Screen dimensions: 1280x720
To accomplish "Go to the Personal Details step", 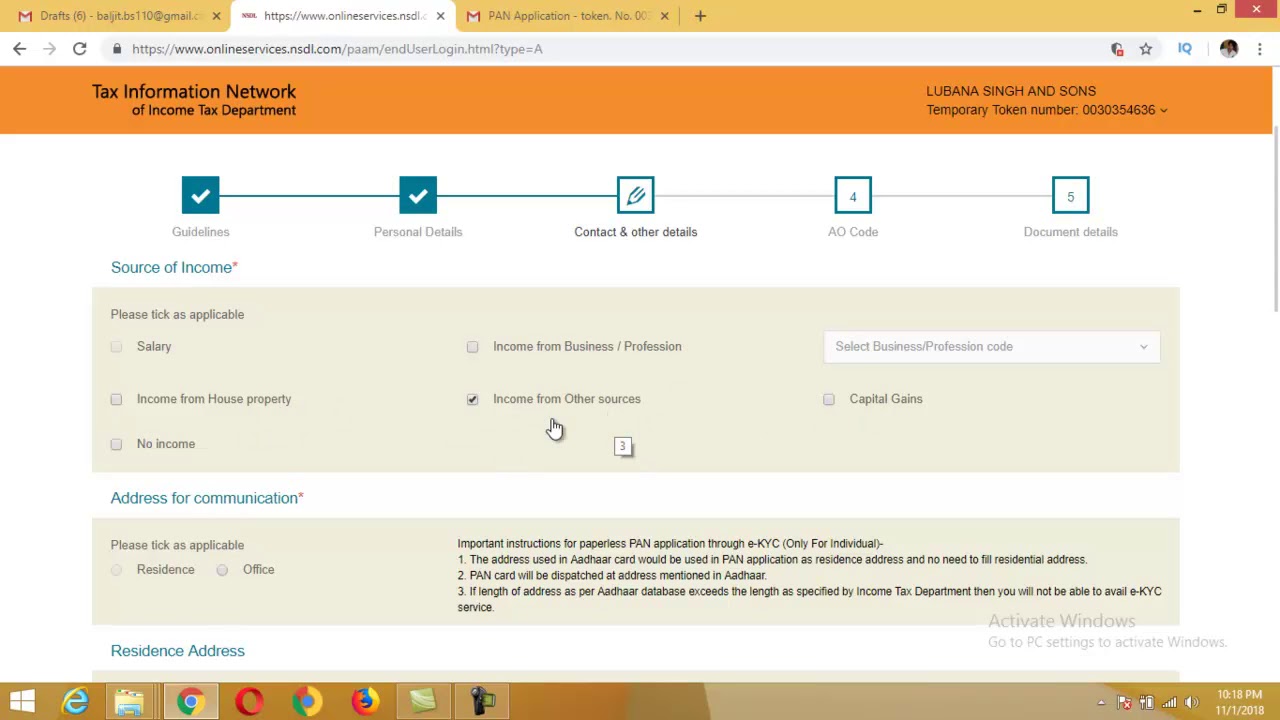I will (418, 196).
